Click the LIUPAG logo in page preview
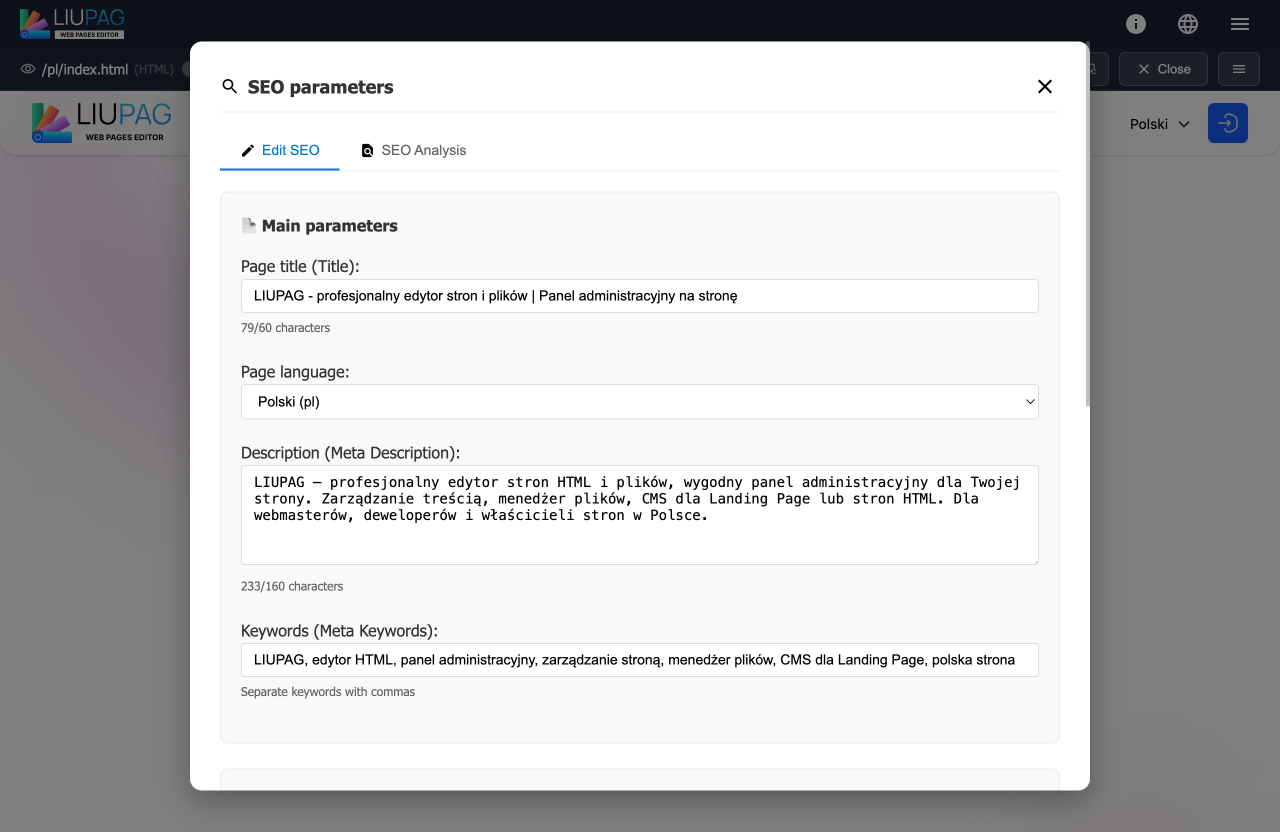 coord(102,122)
